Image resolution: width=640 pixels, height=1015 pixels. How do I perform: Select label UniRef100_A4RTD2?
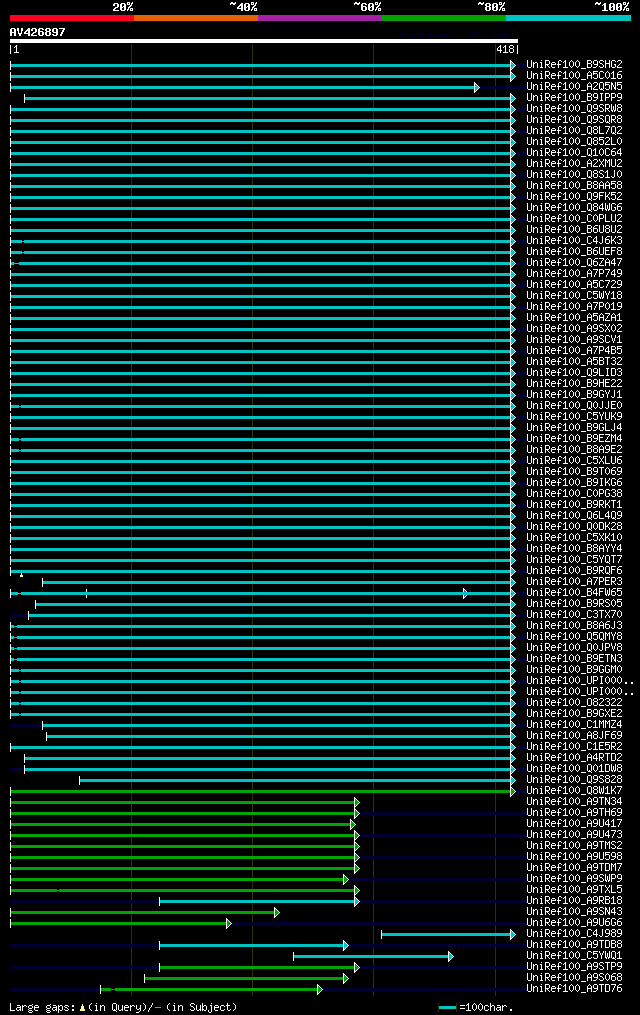574,758
